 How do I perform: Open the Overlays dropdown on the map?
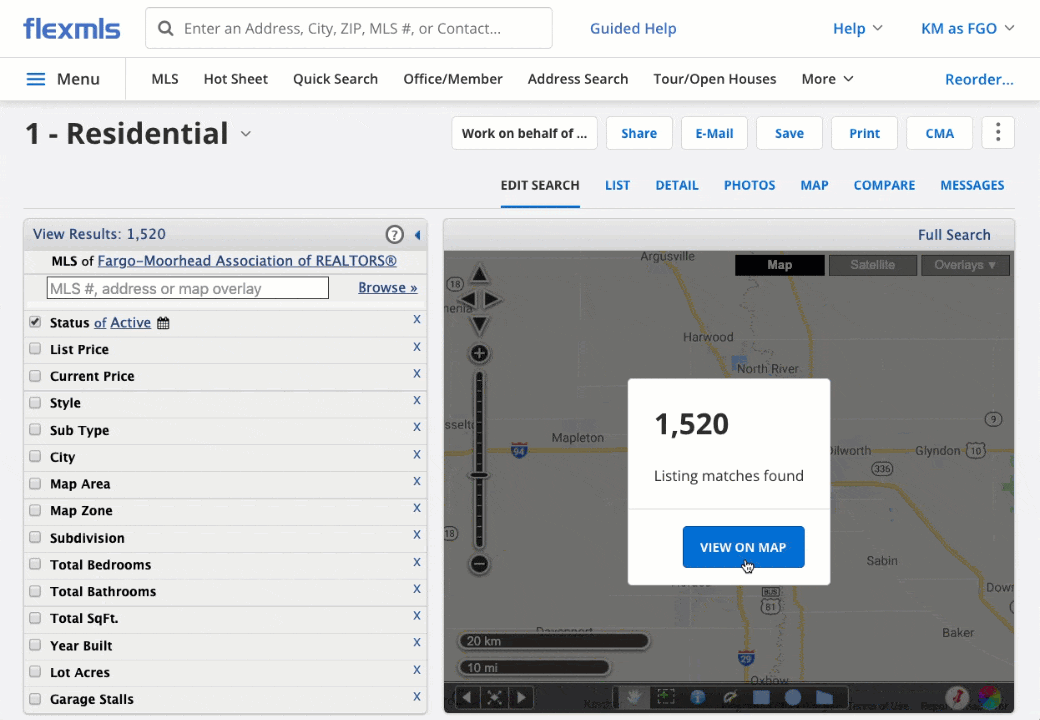click(965, 264)
